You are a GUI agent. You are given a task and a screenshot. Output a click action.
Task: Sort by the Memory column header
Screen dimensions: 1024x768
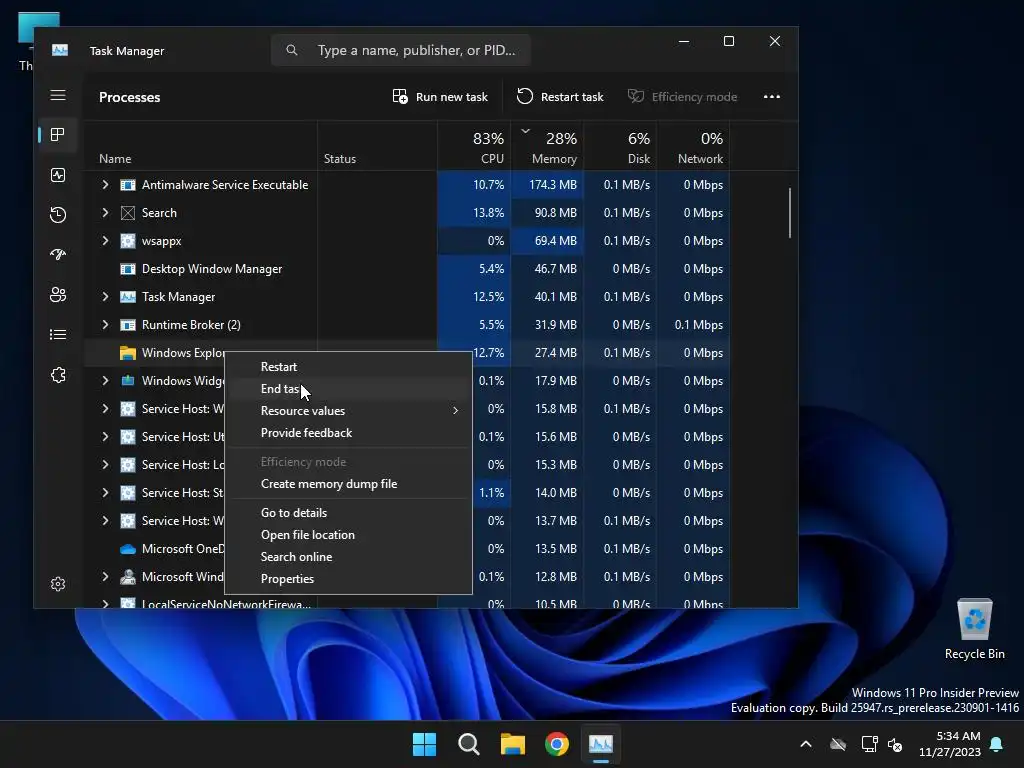tap(547, 147)
